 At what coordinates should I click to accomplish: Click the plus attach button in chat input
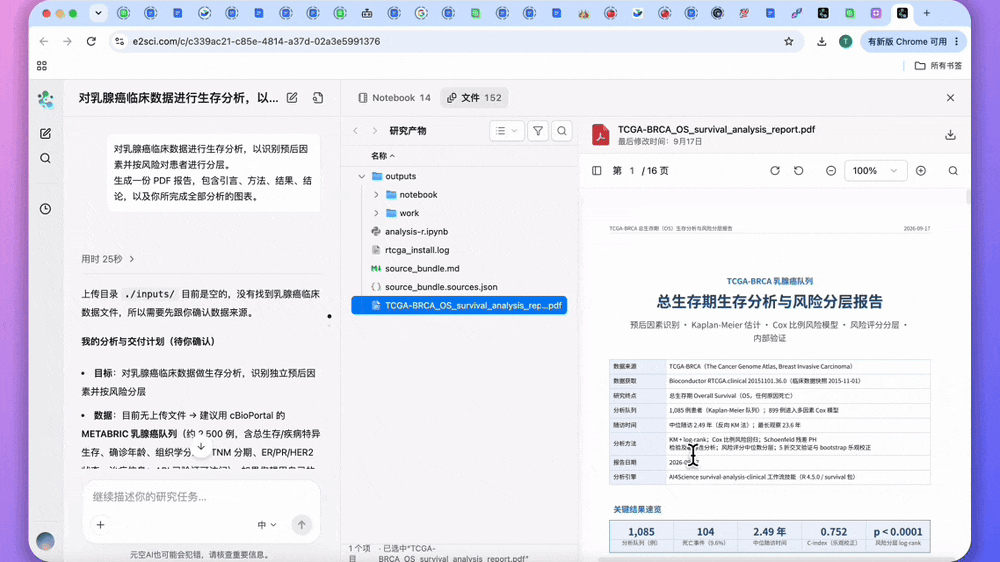[100, 524]
